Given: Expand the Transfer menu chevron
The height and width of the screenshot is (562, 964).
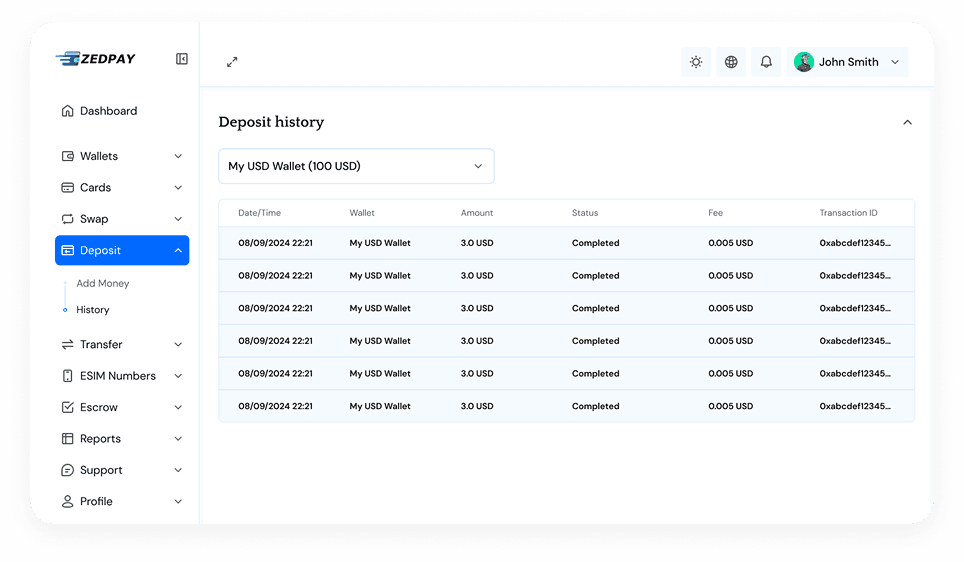Looking at the screenshot, I should [x=178, y=344].
